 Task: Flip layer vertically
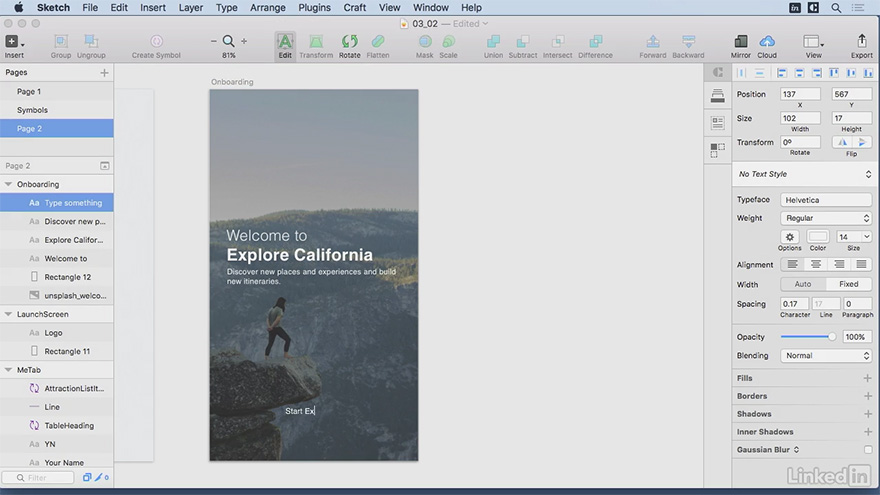tap(862, 143)
